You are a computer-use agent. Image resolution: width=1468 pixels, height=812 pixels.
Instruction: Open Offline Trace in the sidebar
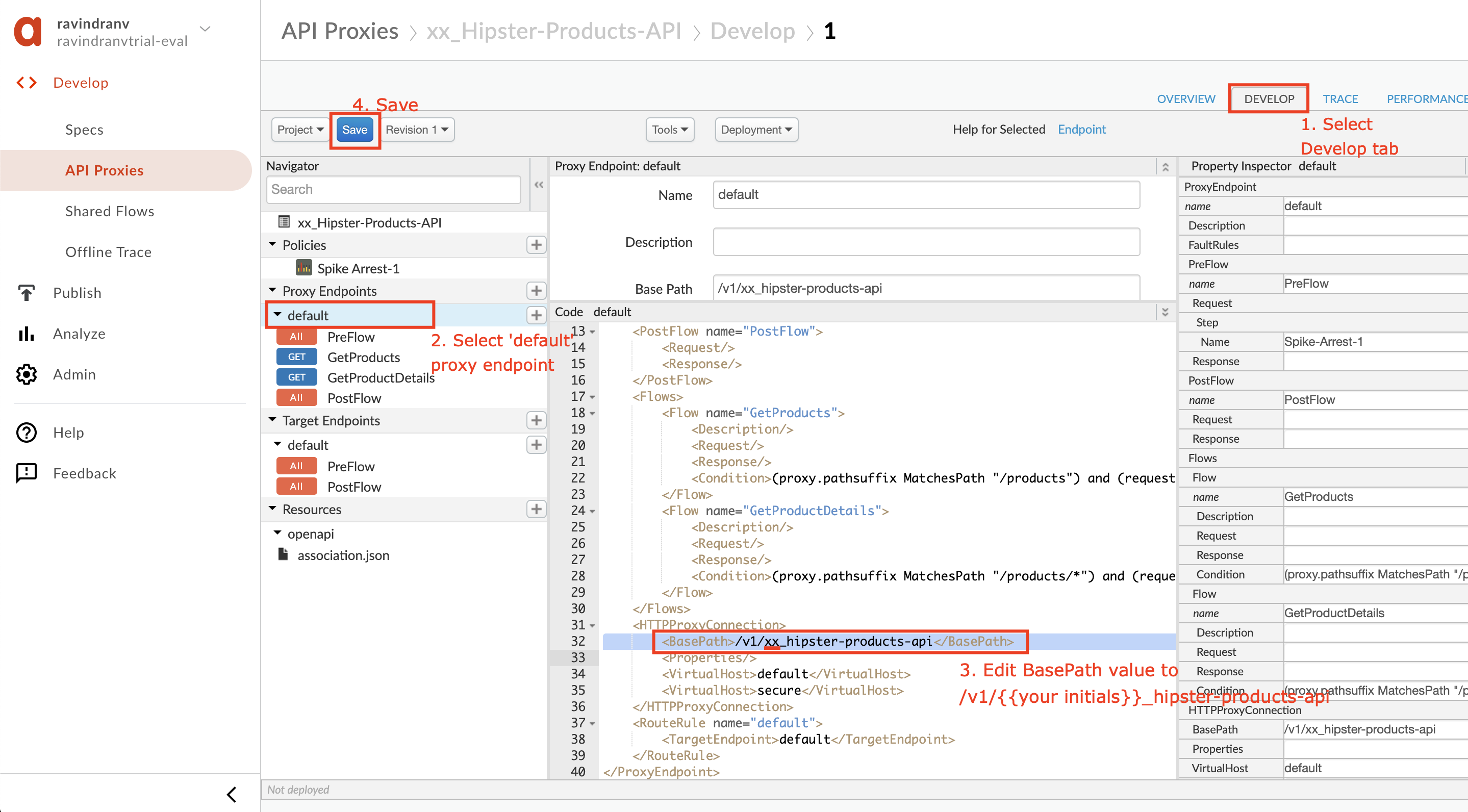coord(108,252)
